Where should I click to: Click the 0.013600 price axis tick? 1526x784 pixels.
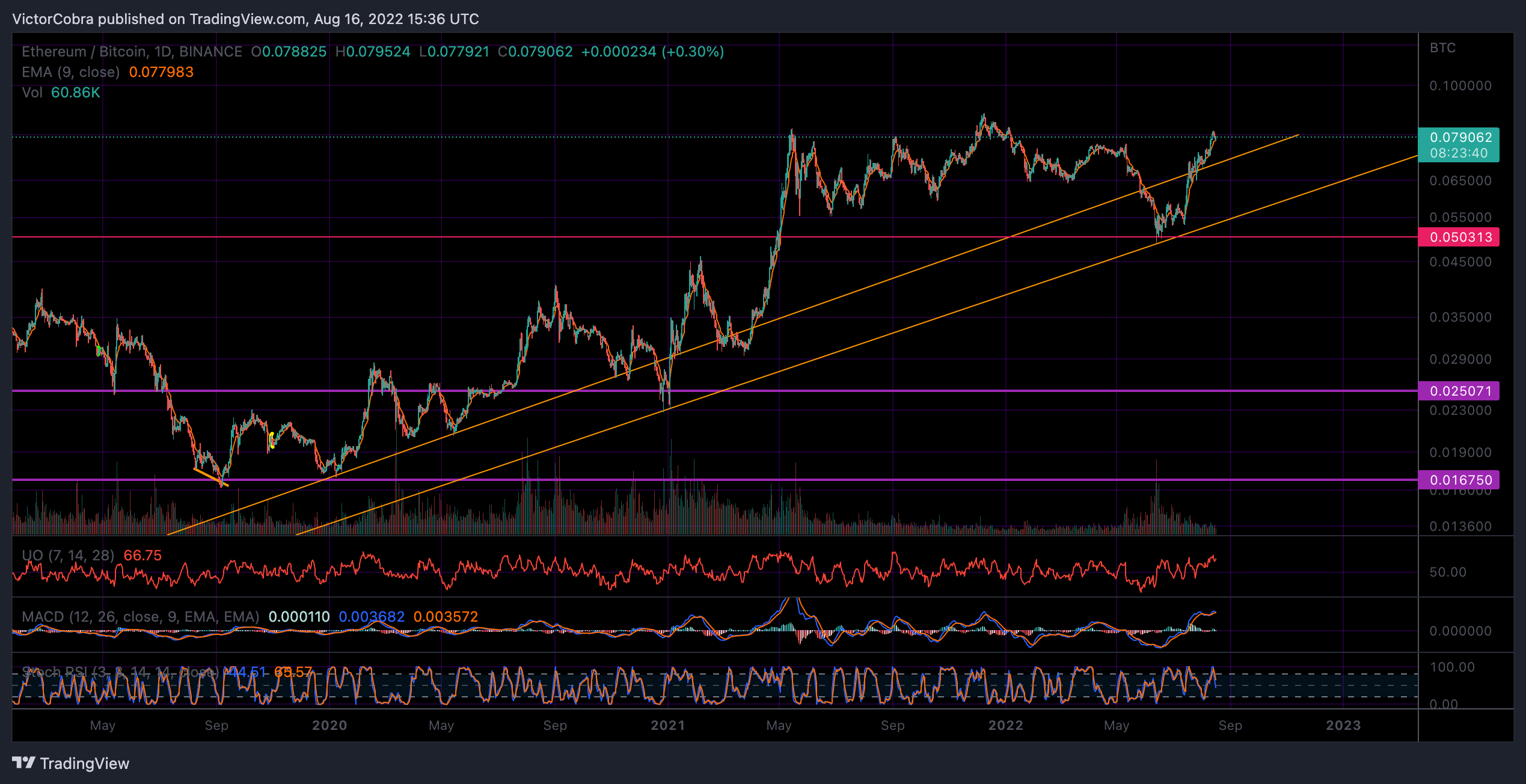pyautogui.click(x=1460, y=527)
